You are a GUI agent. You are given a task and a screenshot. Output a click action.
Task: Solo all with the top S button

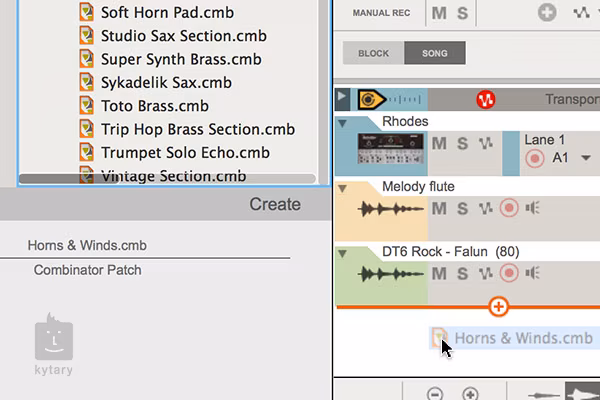pyautogui.click(x=462, y=13)
